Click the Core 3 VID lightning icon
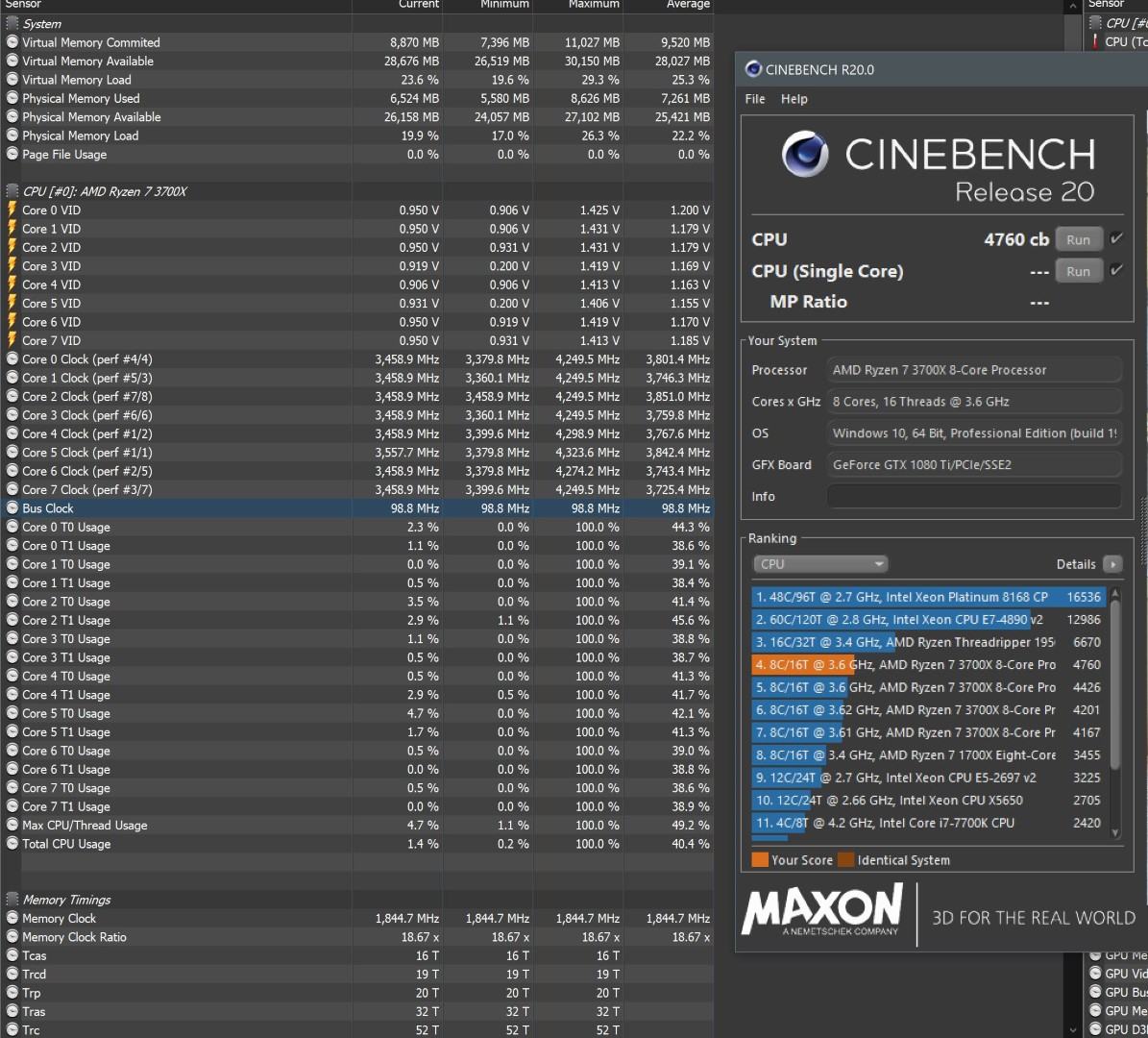Viewport: 1148px width, 1038px height. coord(12,265)
